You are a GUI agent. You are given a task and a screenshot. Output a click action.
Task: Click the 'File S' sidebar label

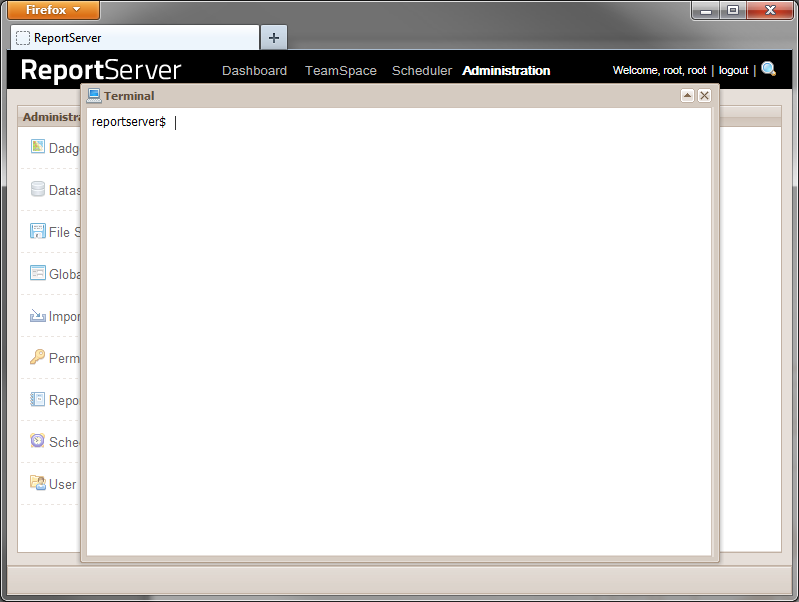(65, 232)
